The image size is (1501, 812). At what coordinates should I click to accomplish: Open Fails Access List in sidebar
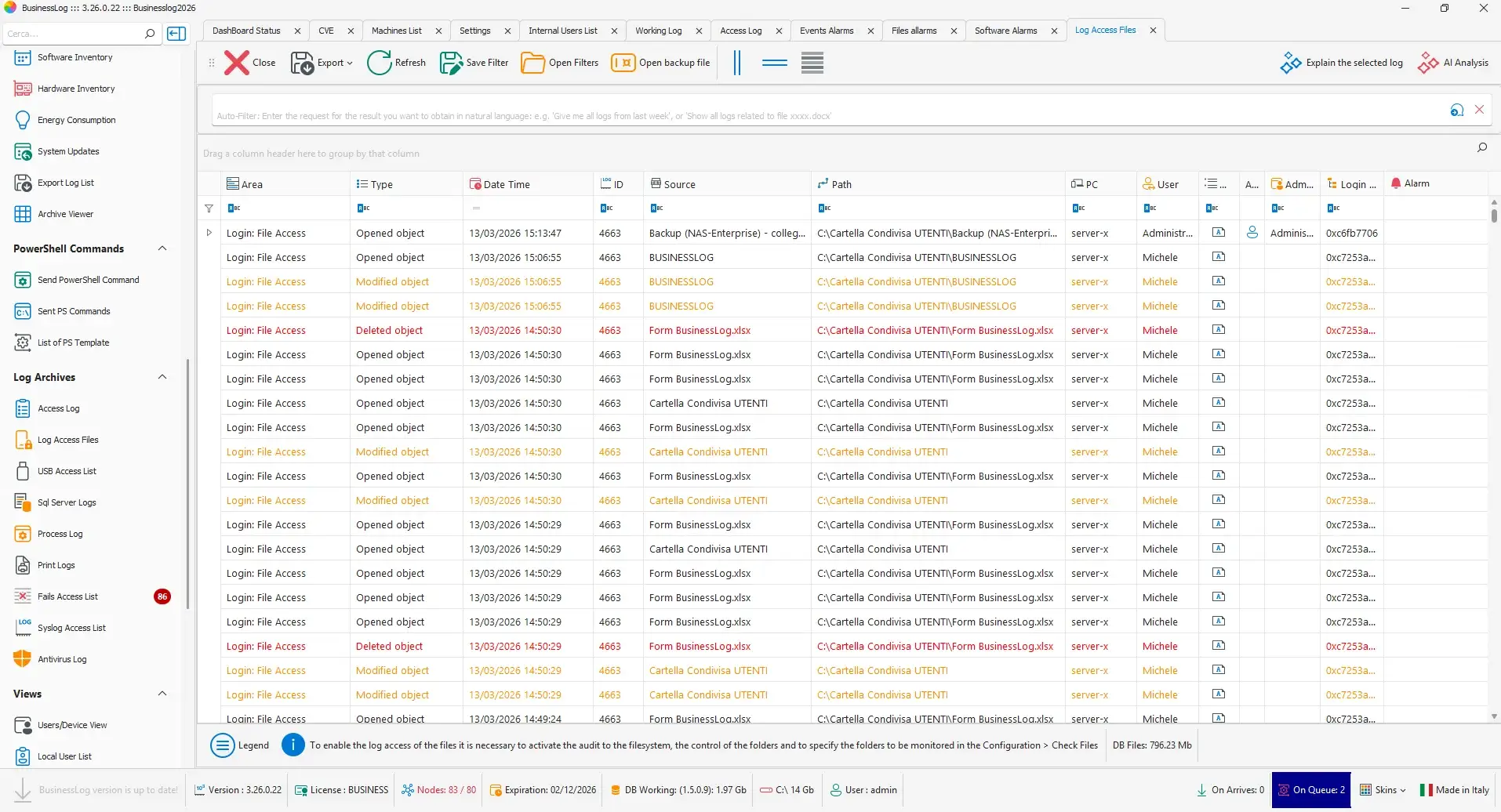[67, 596]
